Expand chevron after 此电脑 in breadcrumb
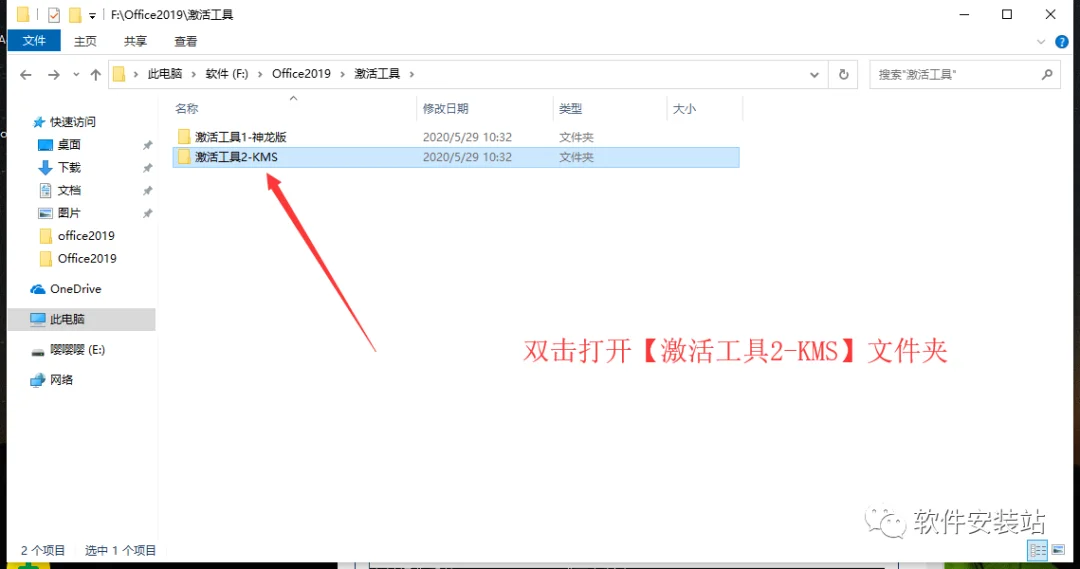 coord(195,74)
